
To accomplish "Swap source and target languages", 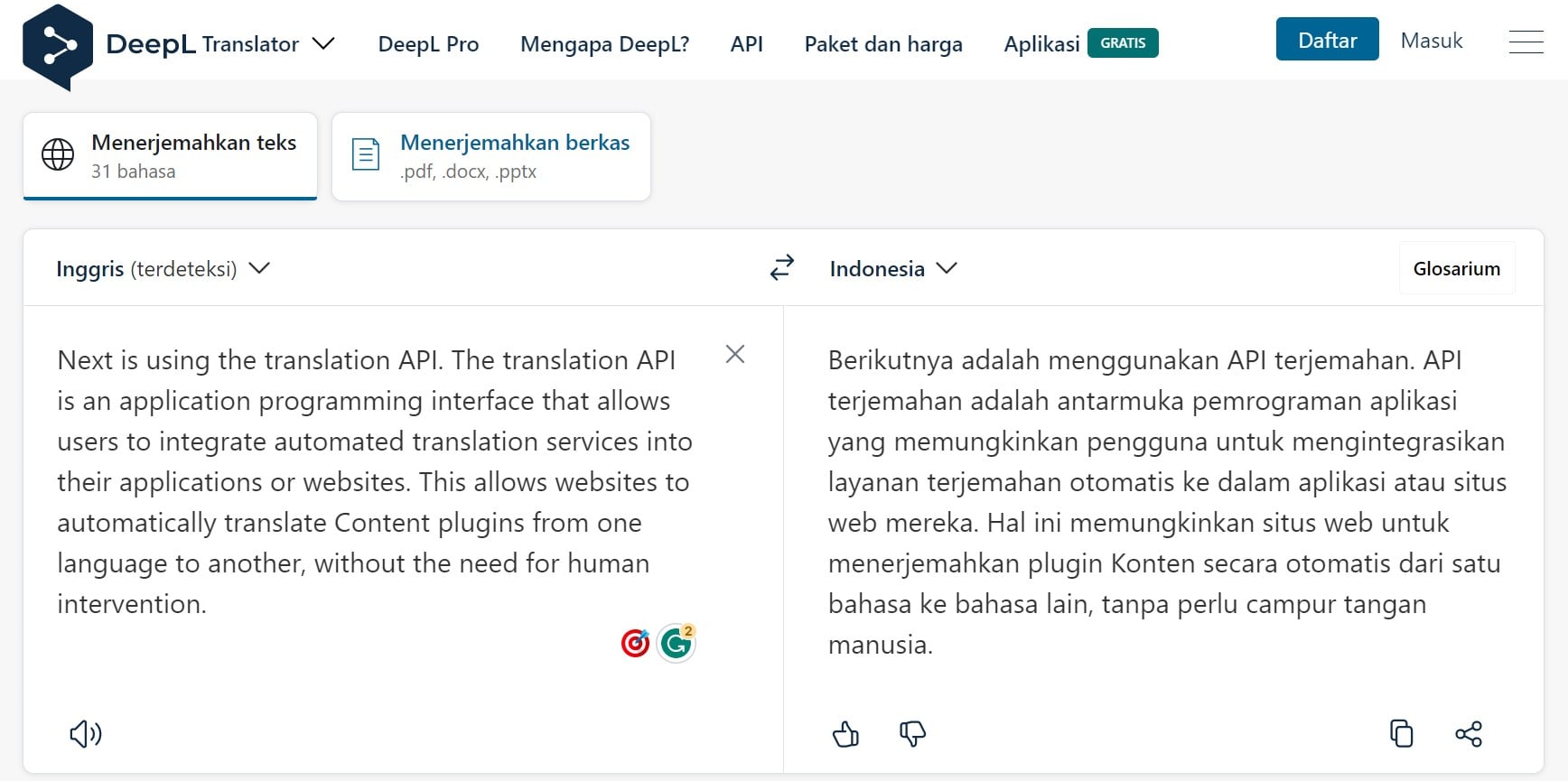I will tap(782, 267).
